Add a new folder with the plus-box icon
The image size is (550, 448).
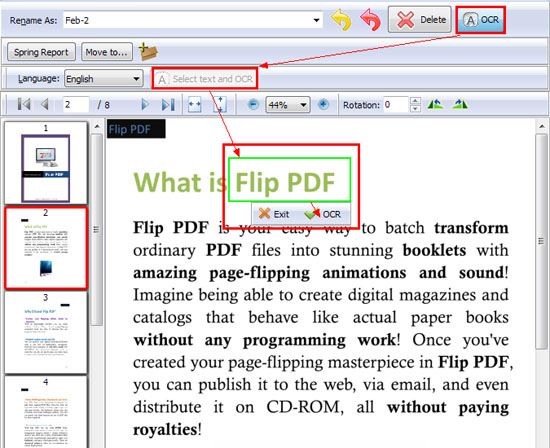click(148, 52)
